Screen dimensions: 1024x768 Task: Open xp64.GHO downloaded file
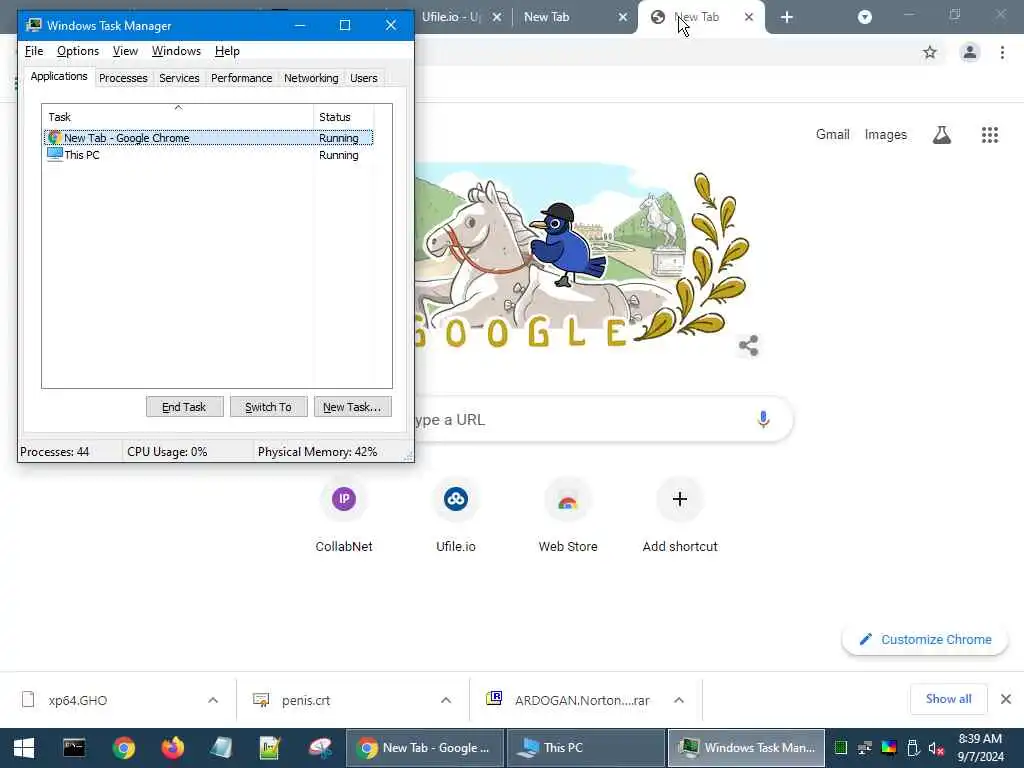click(78, 700)
